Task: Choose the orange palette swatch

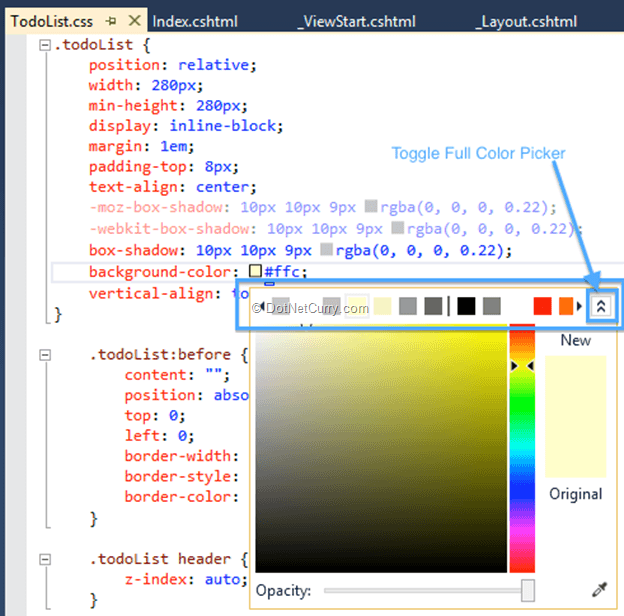Action: click(x=566, y=306)
